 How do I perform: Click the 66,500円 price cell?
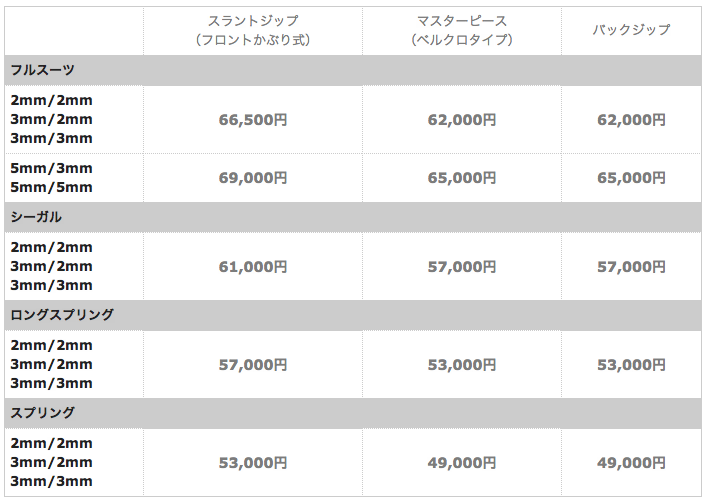[x=253, y=120]
